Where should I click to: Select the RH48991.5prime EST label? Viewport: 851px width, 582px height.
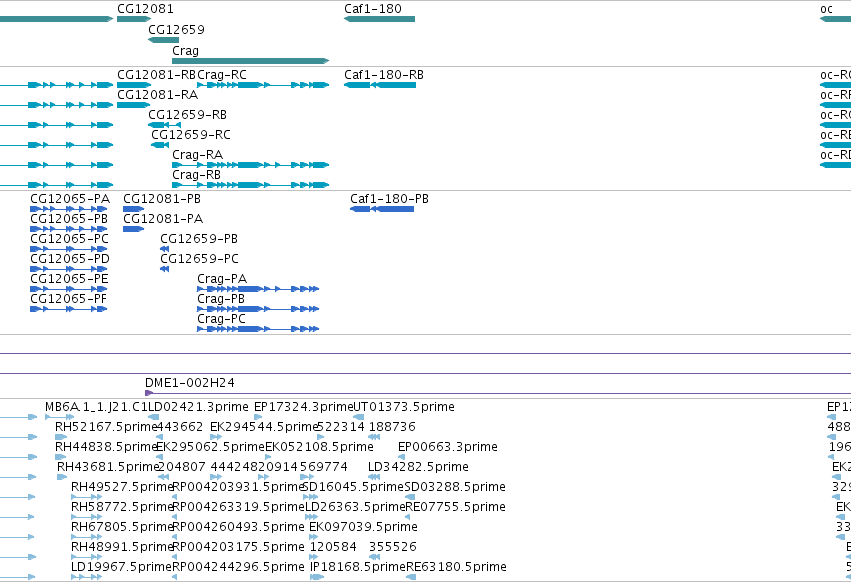[x=122, y=547]
